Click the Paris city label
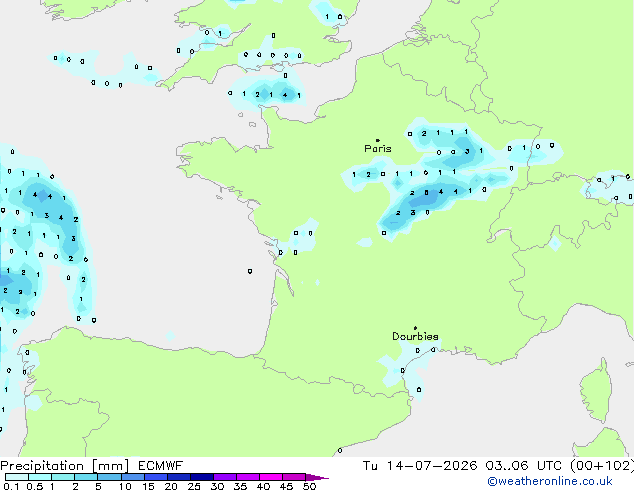The height and width of the screenshot is (490, 634). click(x=378, y=148)
